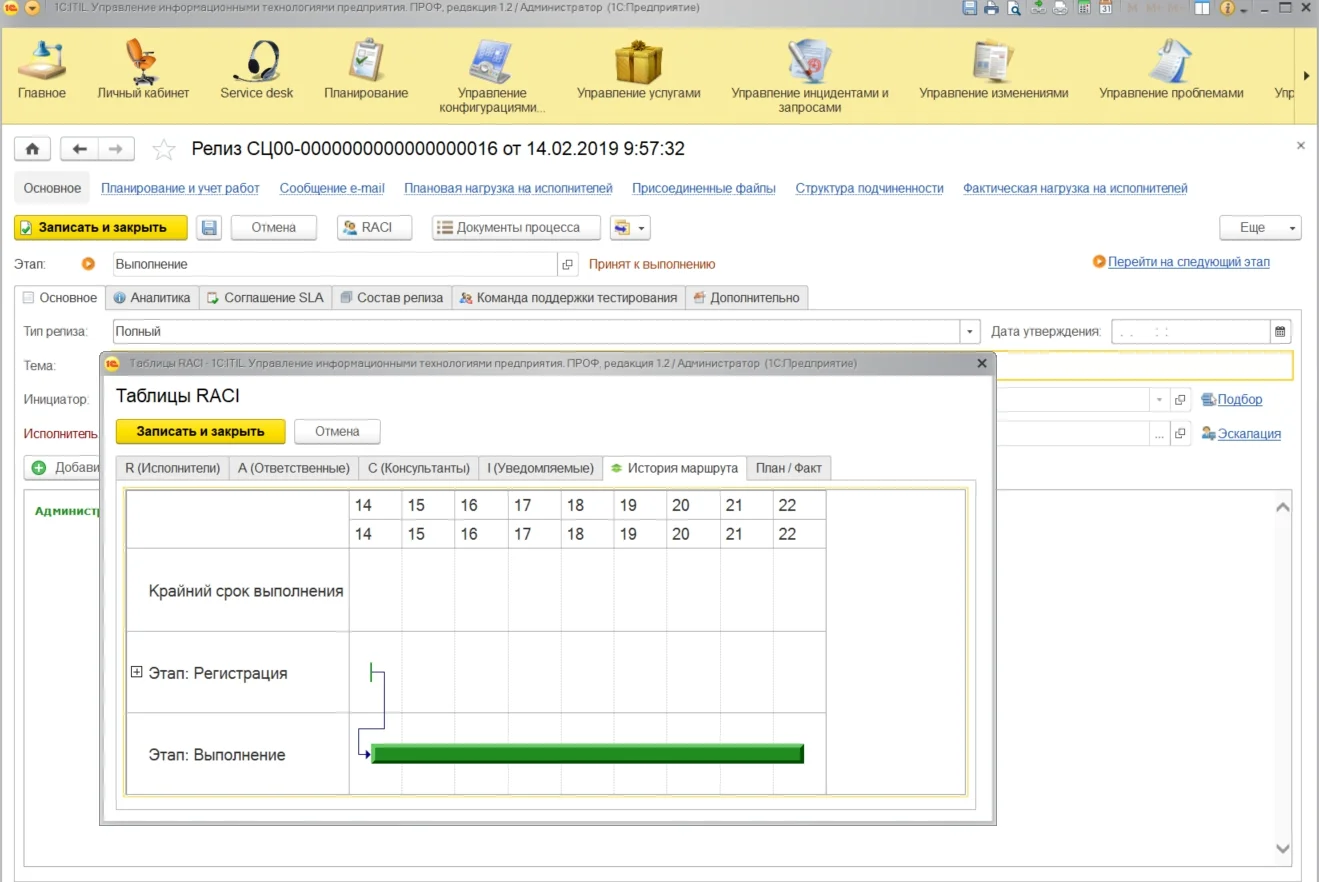Image resolution: width=1319 pixels, height=882 pixels.
Task: Switch to the I (Уведомляемые) tab
Action: click(541, 468)
